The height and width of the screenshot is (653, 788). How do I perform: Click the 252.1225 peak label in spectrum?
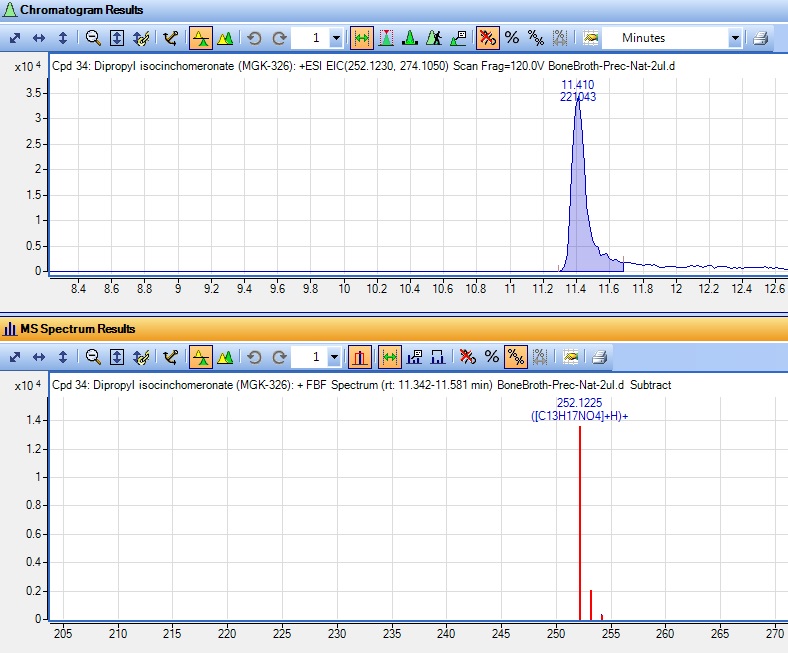coord(579,403)
